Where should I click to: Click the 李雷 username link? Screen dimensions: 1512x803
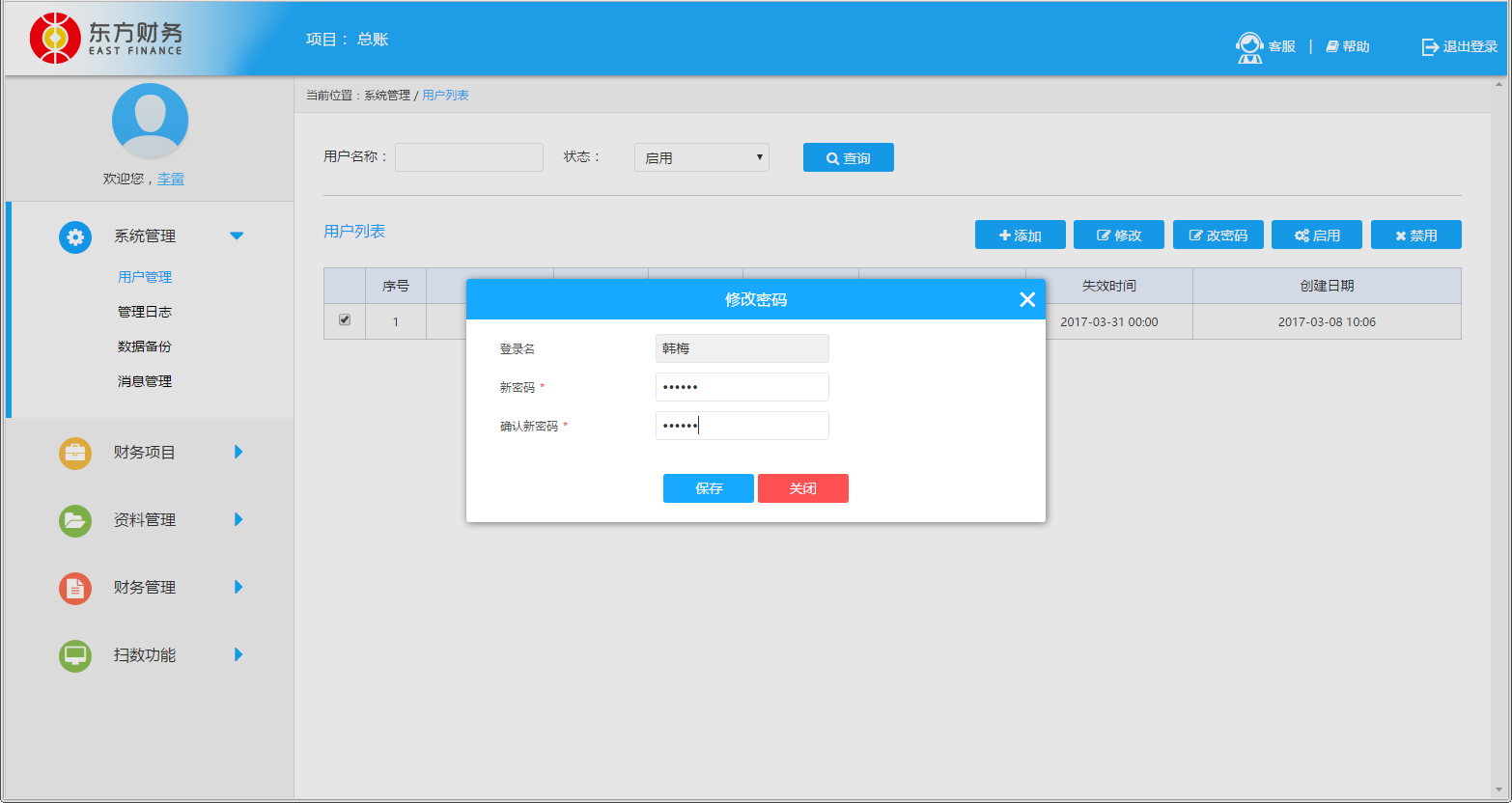171,179
